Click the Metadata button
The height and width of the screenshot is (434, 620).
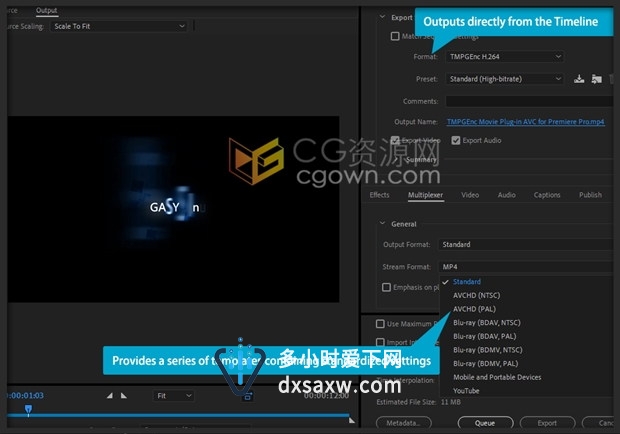[403, 423]
